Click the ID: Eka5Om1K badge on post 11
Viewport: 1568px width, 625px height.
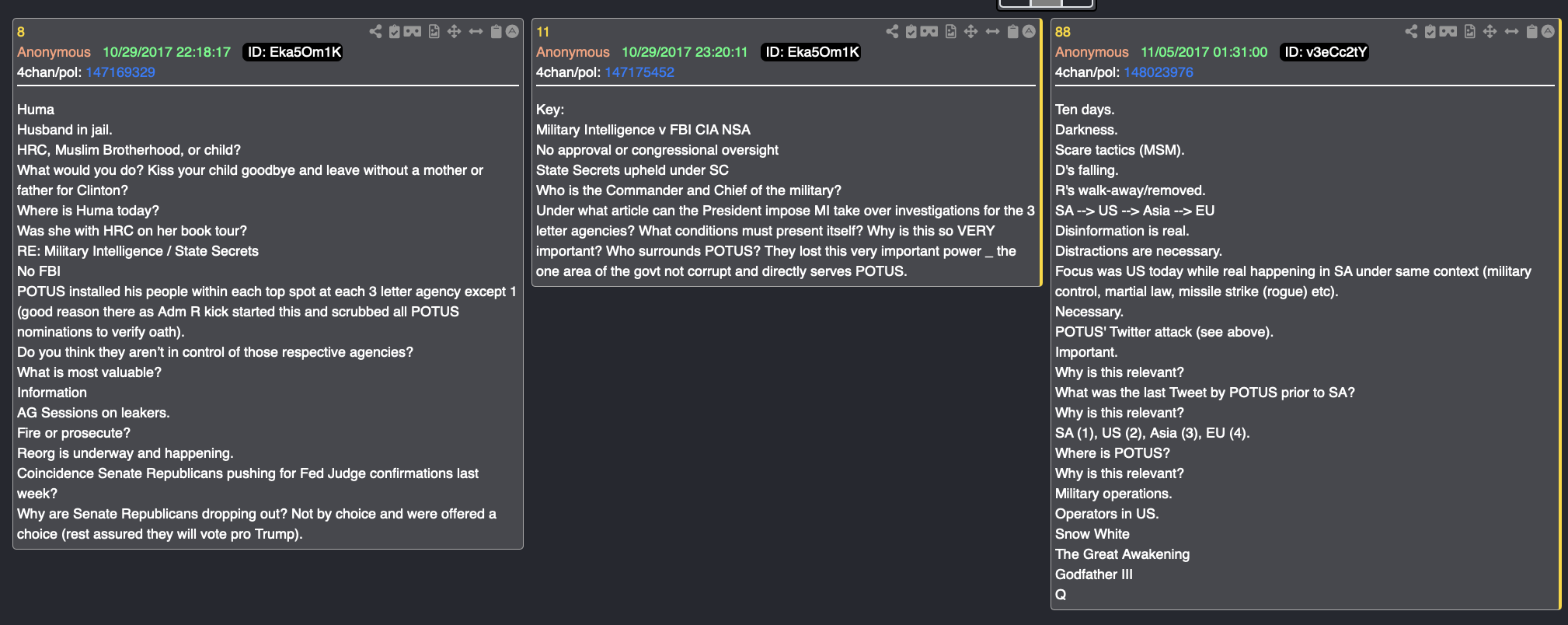pyautogui.click(x=812, y=52)
